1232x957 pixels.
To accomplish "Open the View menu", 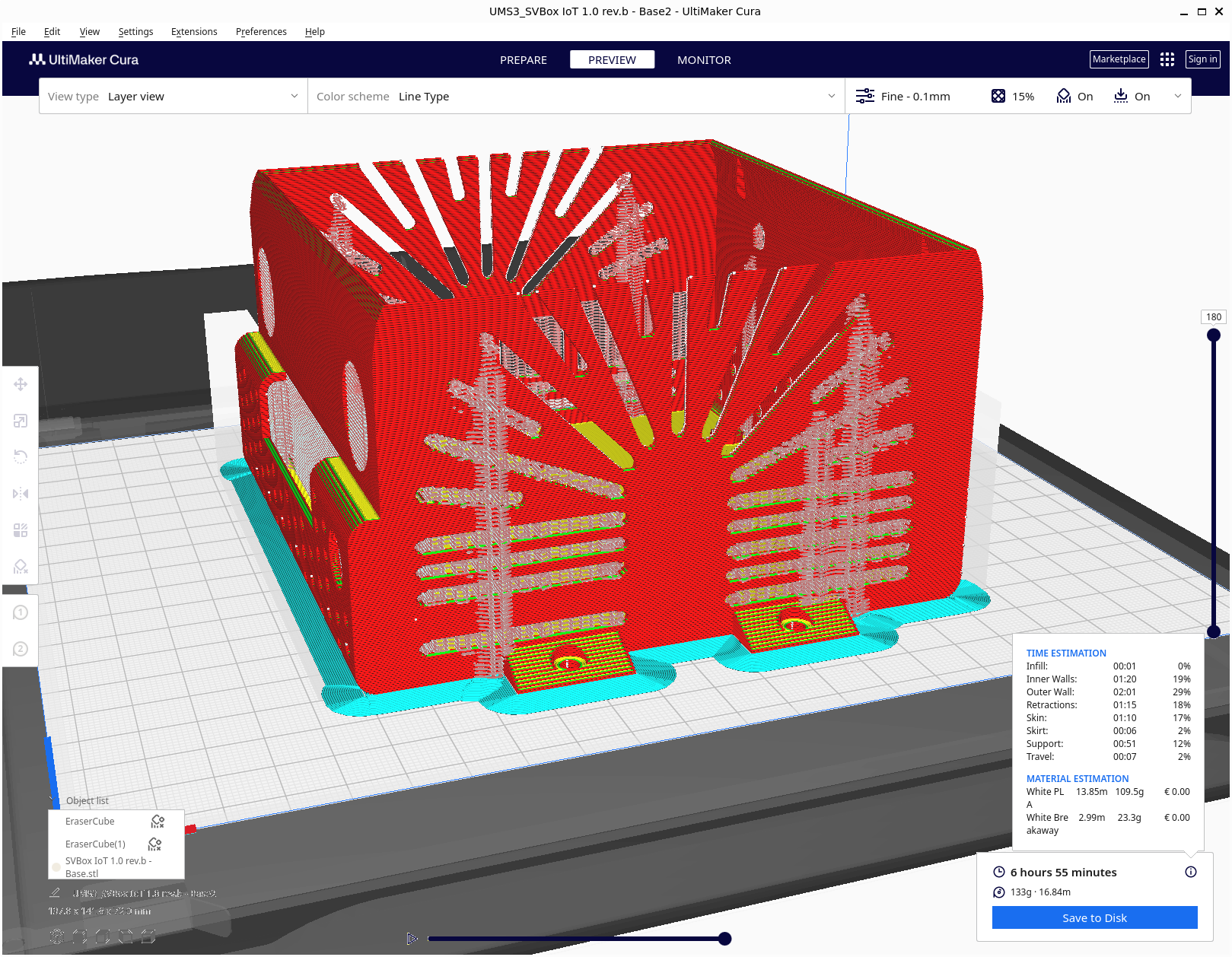I will pyautogui.click(x=89, y=32).
